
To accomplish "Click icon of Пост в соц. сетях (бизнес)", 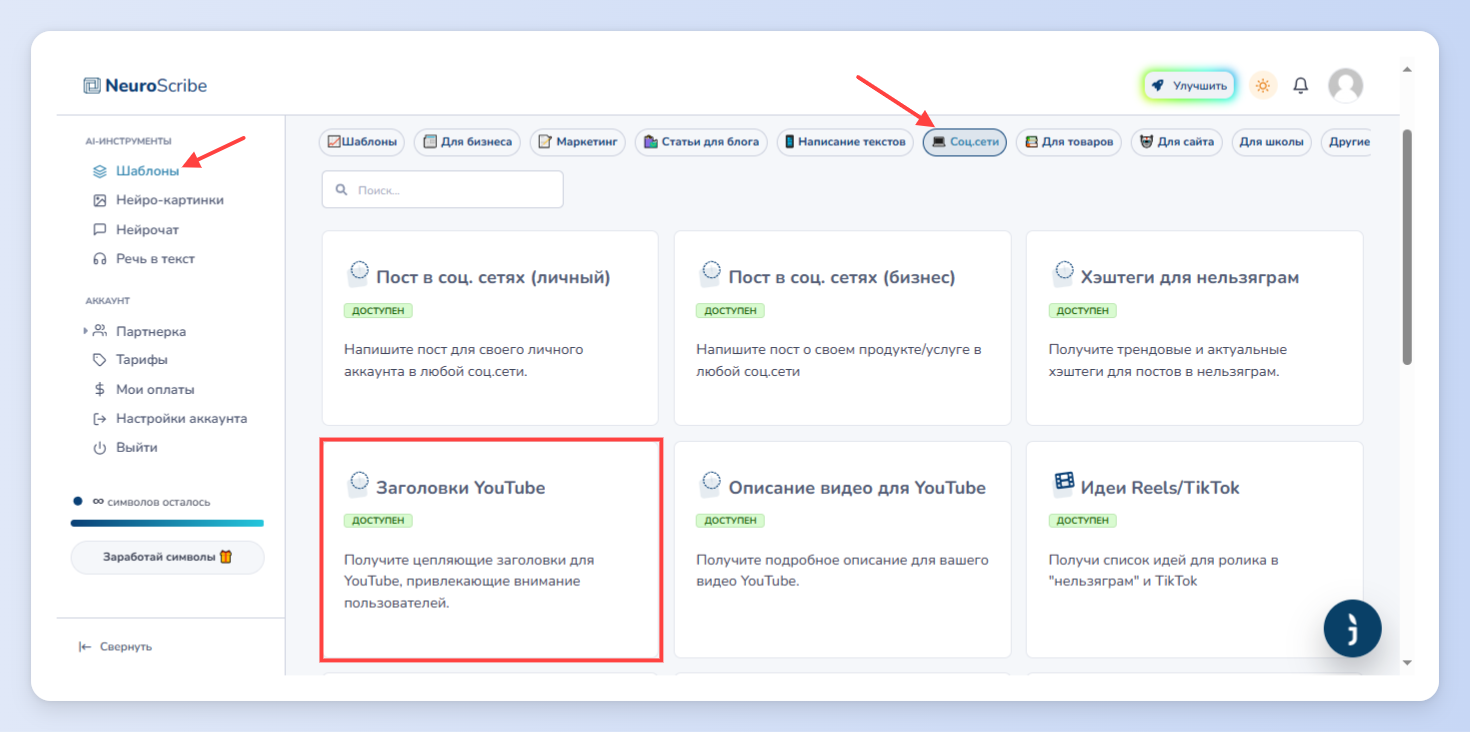I will point(710,274).
